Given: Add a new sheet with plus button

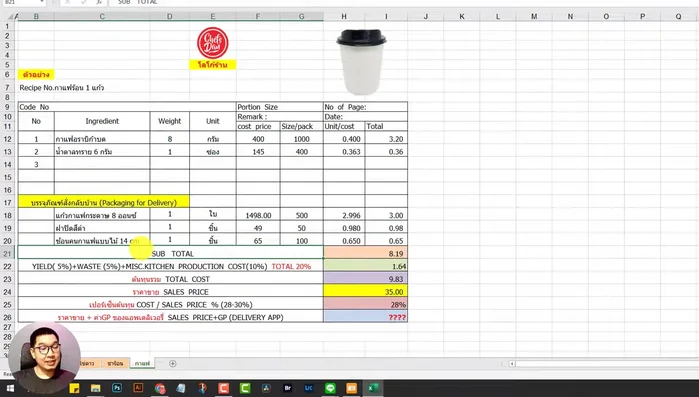Looking at the screenshot, I should (x=173, y=364).
